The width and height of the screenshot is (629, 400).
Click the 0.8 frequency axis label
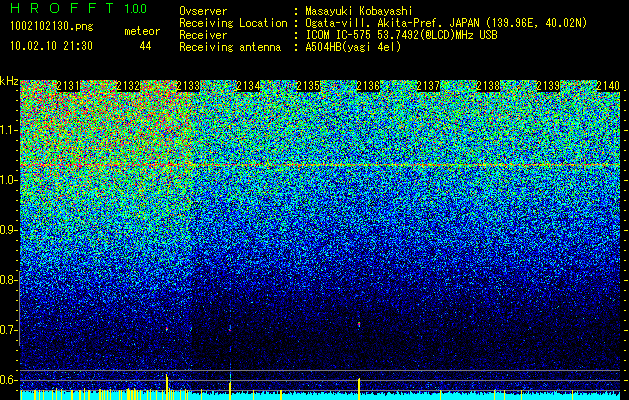(x=9, y=280)
